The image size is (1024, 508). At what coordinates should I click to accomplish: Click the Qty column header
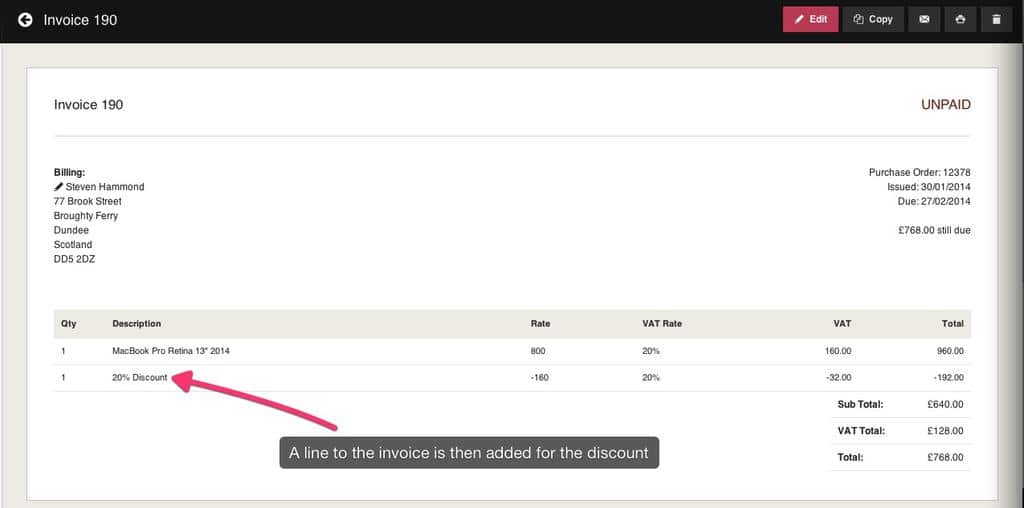click(69, 324)
